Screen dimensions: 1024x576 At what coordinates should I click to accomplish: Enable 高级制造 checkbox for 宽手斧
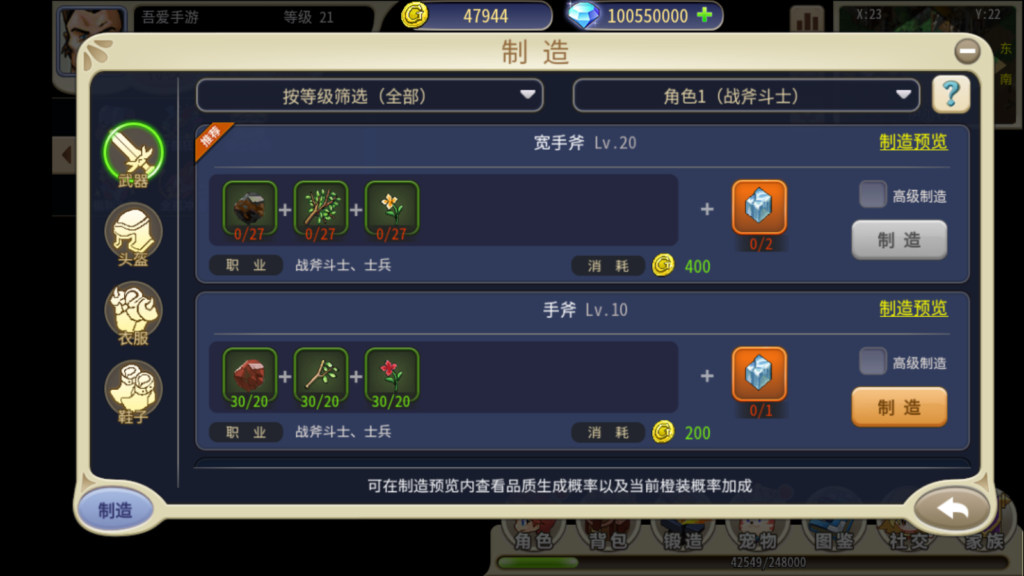coord(872,195)
